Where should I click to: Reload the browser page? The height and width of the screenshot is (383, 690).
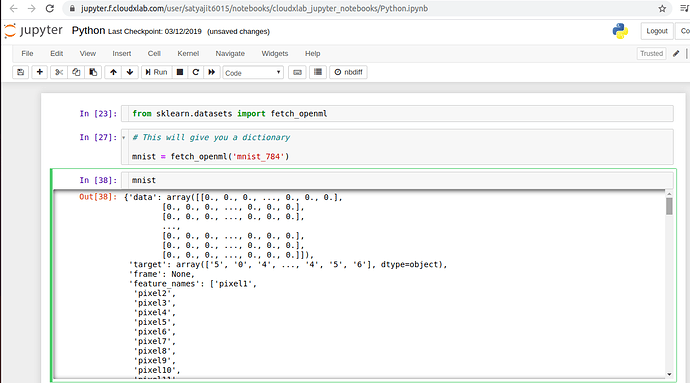[x=50, y=8]
